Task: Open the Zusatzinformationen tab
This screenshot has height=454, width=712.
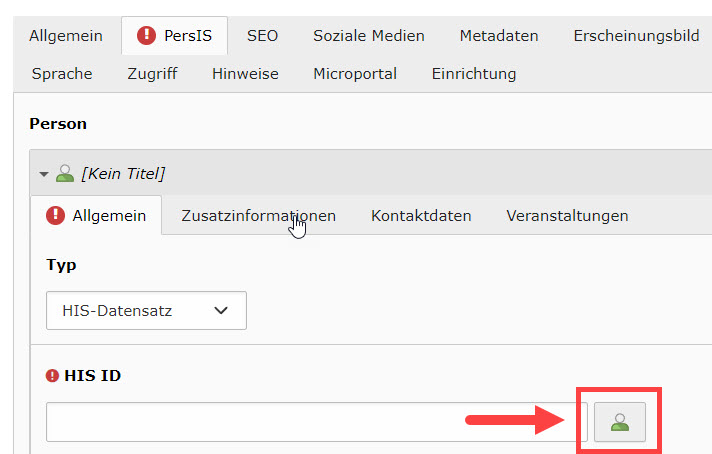Action: point(258,216)
